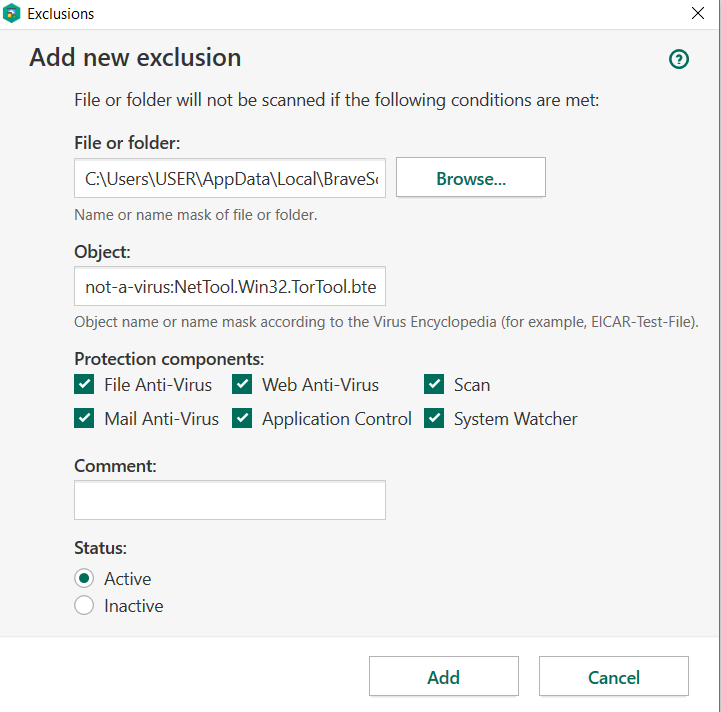Screen dimensions: 721x712
Task: Toggle Mail Anti-Virus checkbox
Action: tap(84, 418)
